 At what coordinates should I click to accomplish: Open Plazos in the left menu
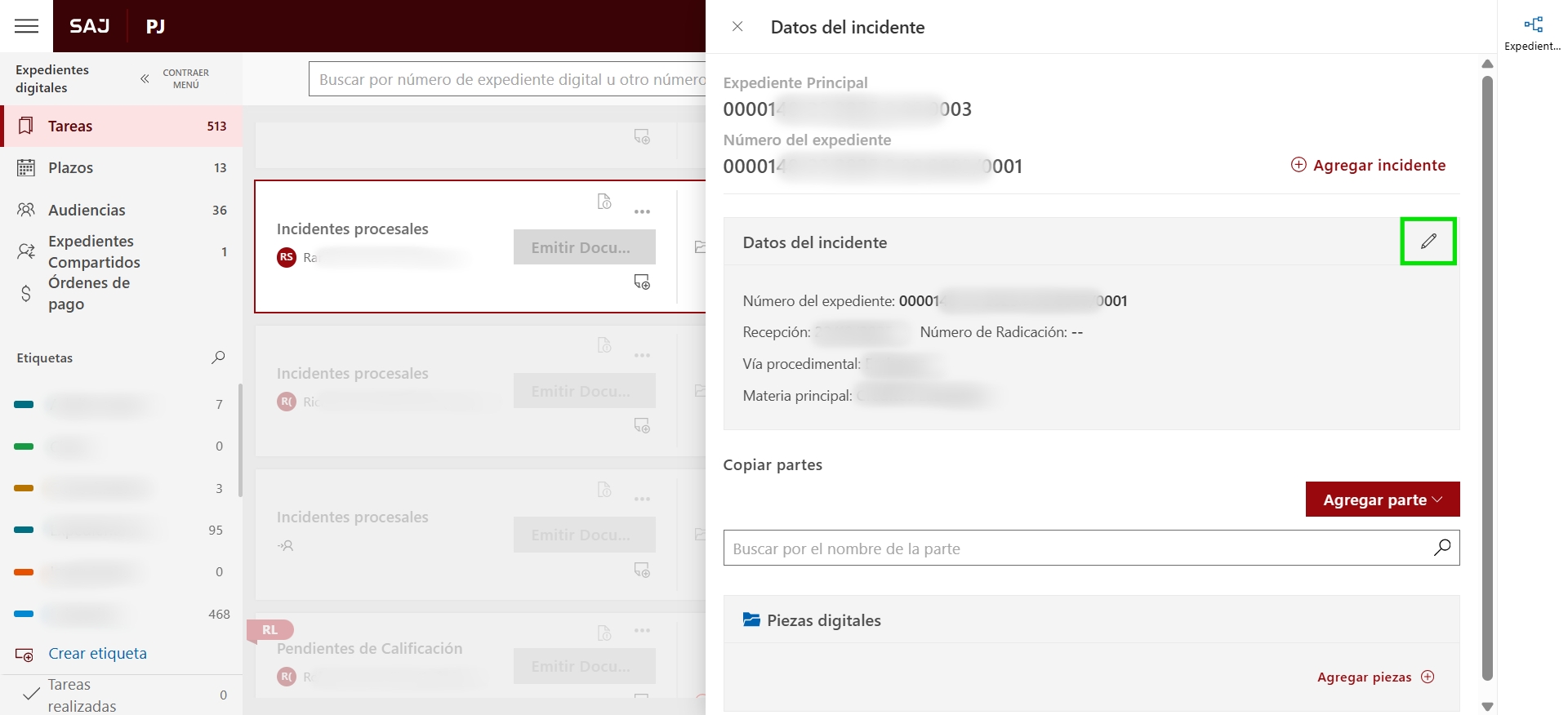(x=70, y=168)
